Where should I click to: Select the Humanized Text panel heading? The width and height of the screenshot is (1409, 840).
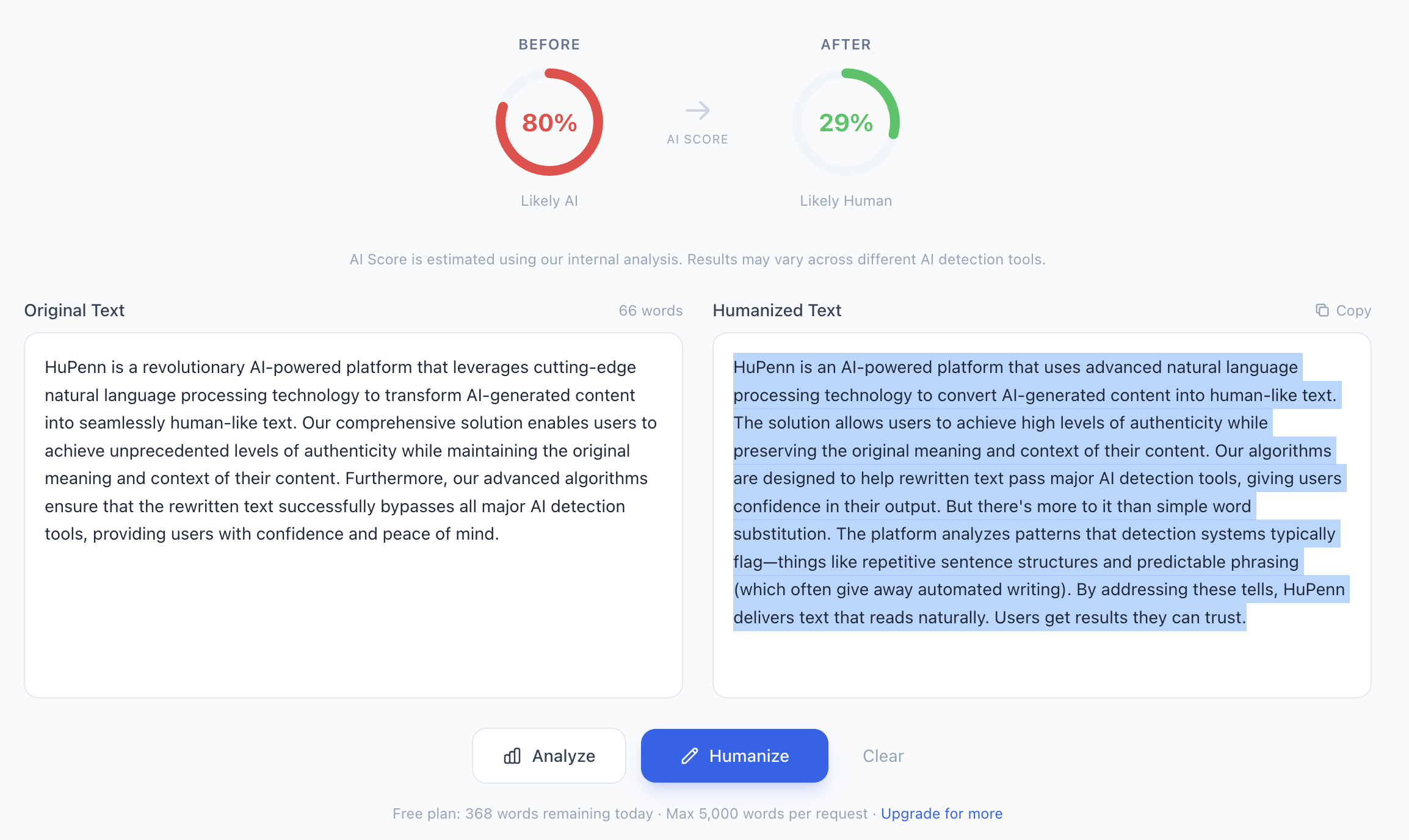777,310
